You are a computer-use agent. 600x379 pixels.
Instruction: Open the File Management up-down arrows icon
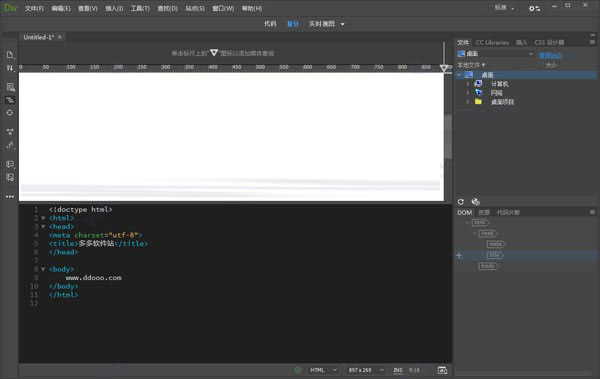point(10,68)
